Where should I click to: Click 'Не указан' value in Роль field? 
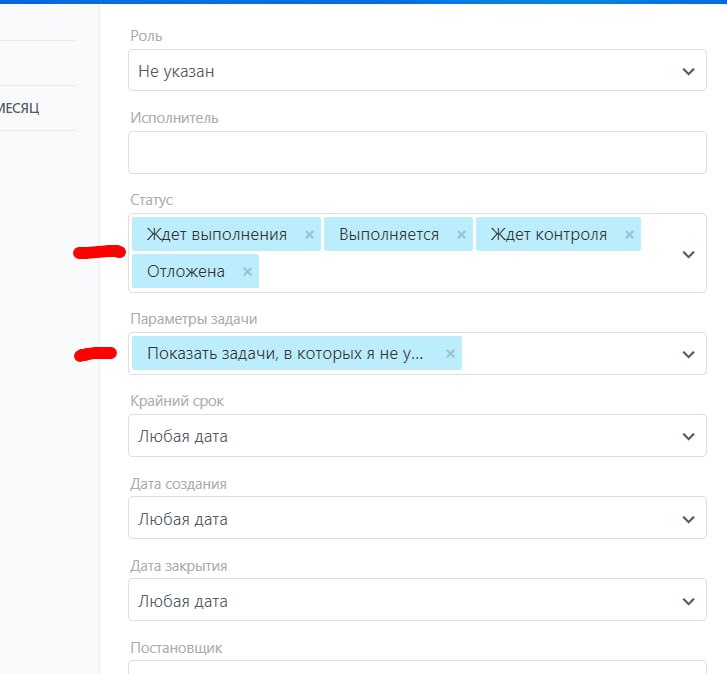tap(176, 72)
